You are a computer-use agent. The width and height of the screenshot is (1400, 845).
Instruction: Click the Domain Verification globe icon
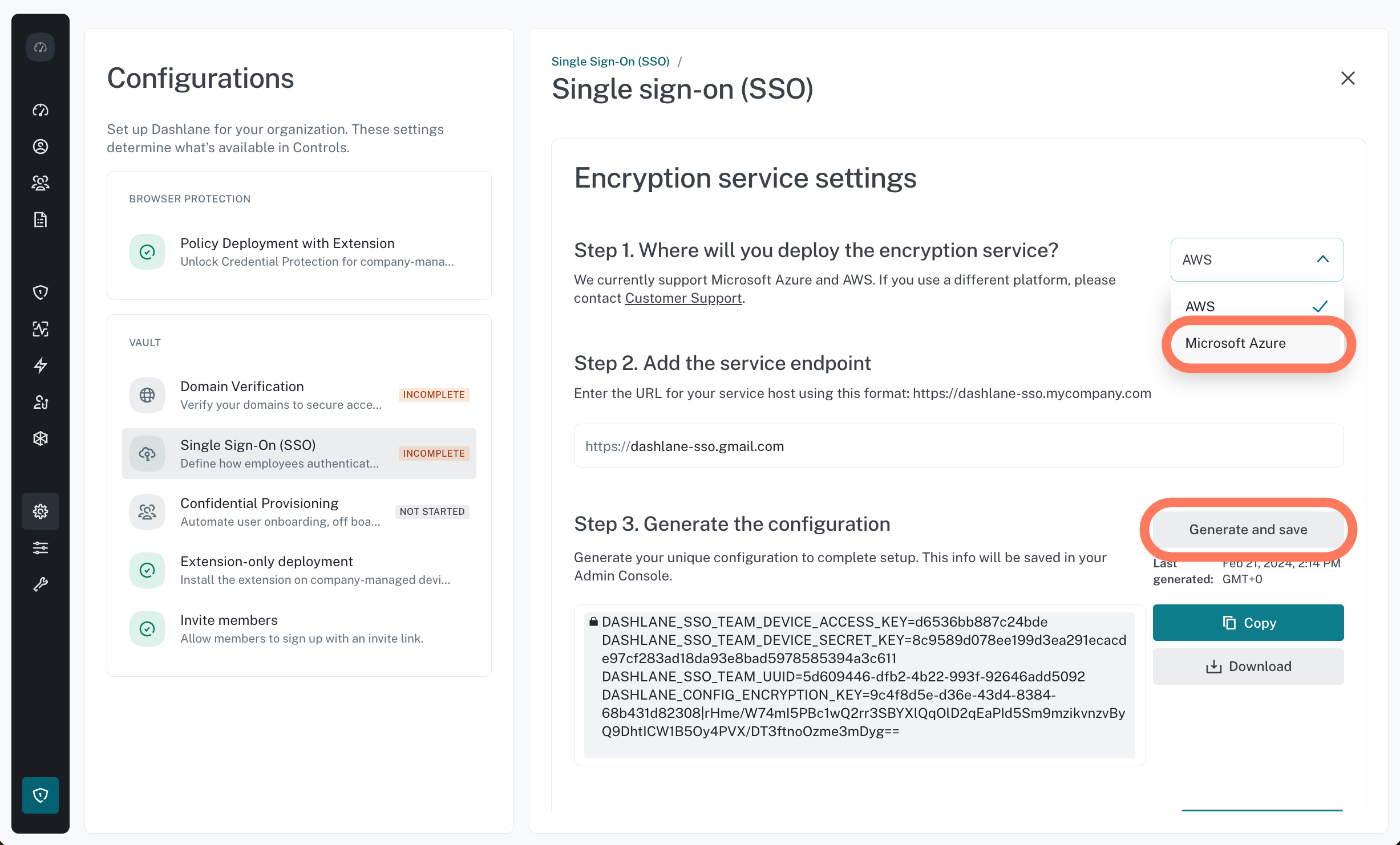click(x=147, y=395)
